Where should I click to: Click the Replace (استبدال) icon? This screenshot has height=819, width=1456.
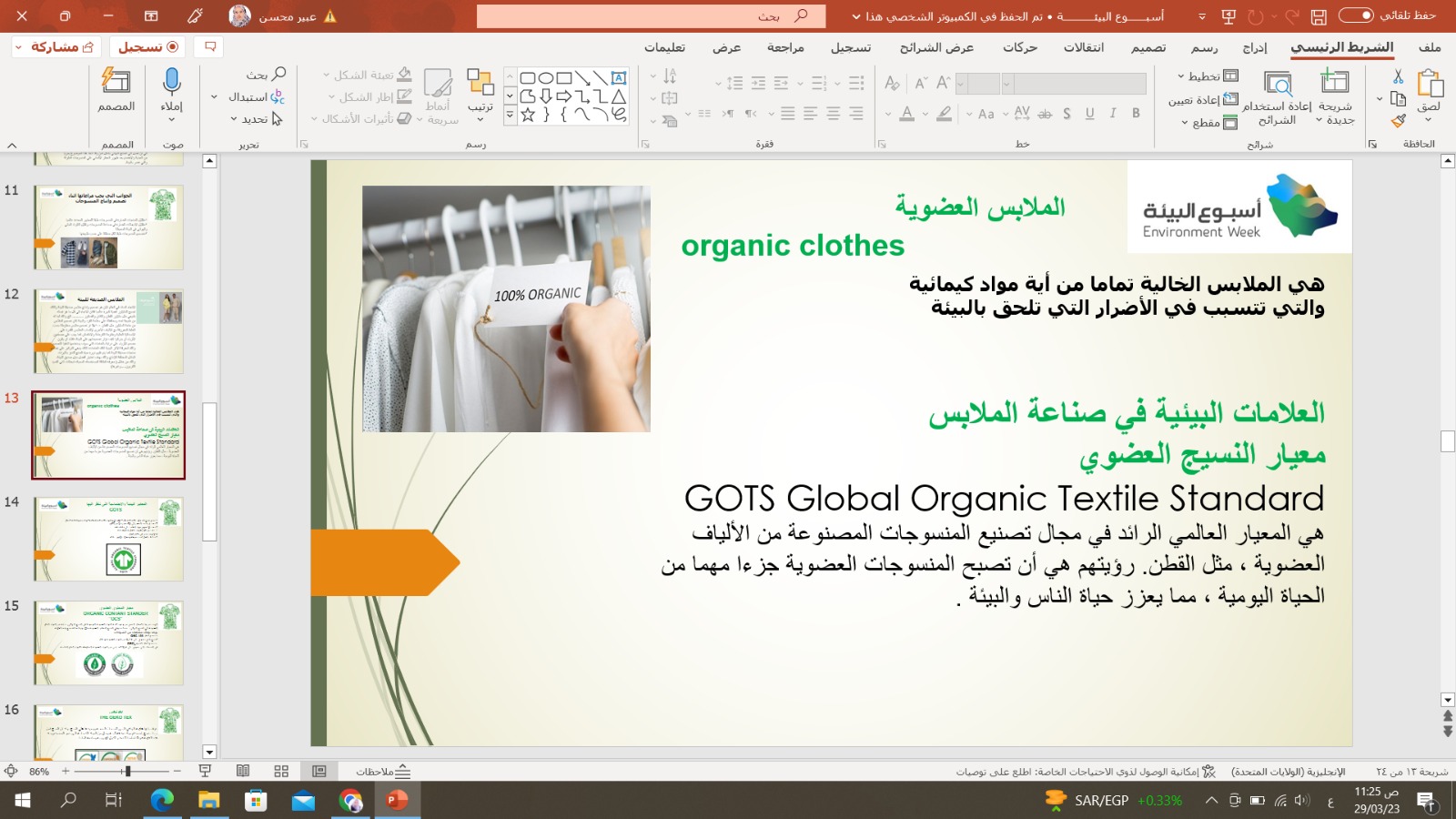click(x=277, y=96)
